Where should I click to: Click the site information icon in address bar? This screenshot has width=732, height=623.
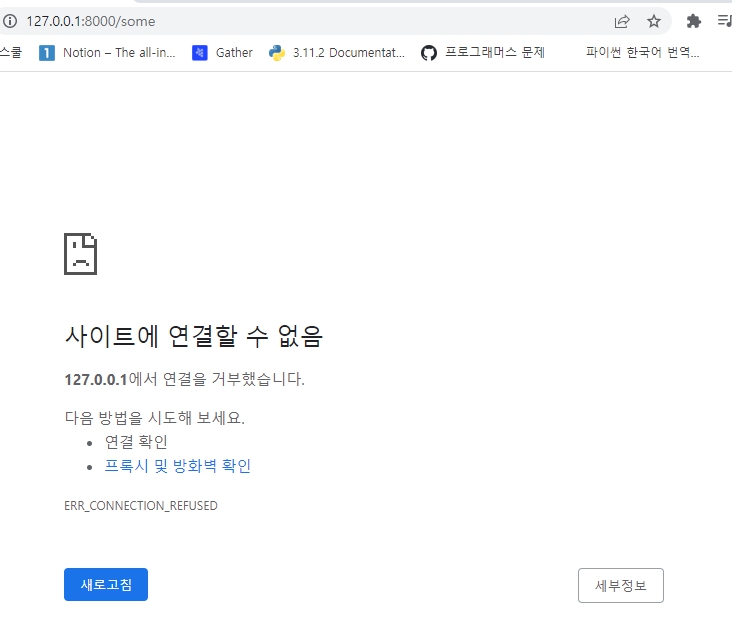[x=10, y=21]
